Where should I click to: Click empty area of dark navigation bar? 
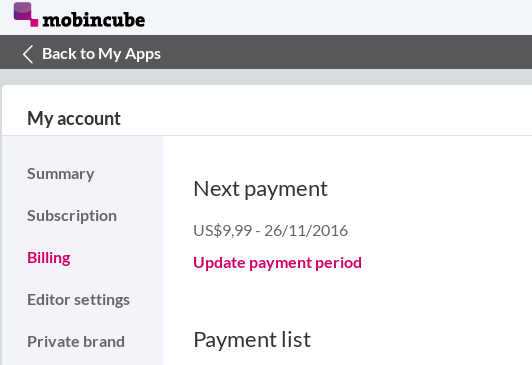[x=346, y=52]
